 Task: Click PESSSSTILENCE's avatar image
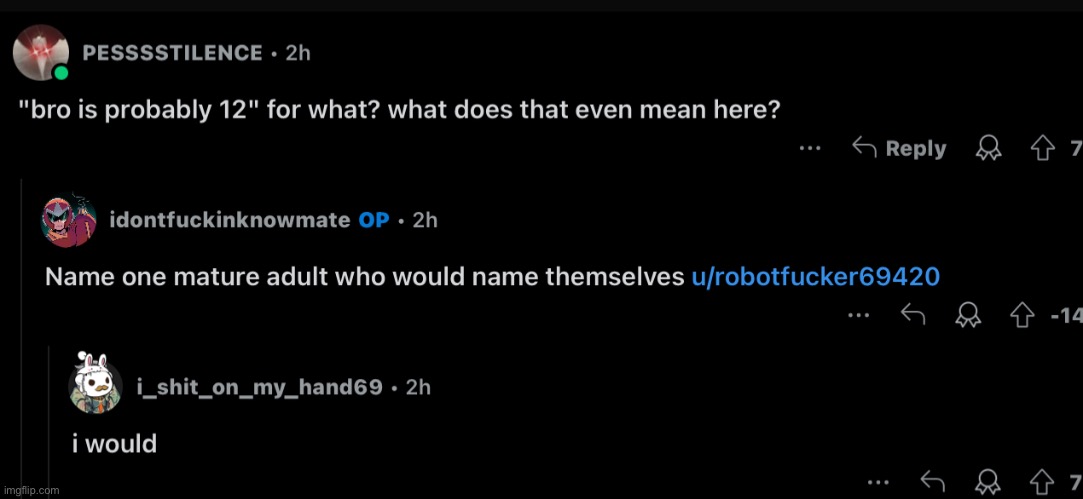(x=41, y=53)
